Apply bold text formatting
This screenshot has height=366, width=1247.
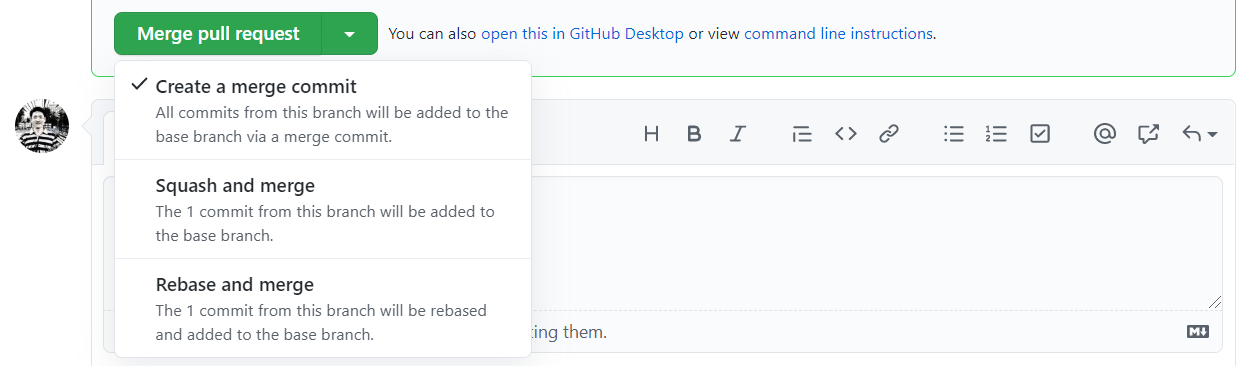(694, 134)
